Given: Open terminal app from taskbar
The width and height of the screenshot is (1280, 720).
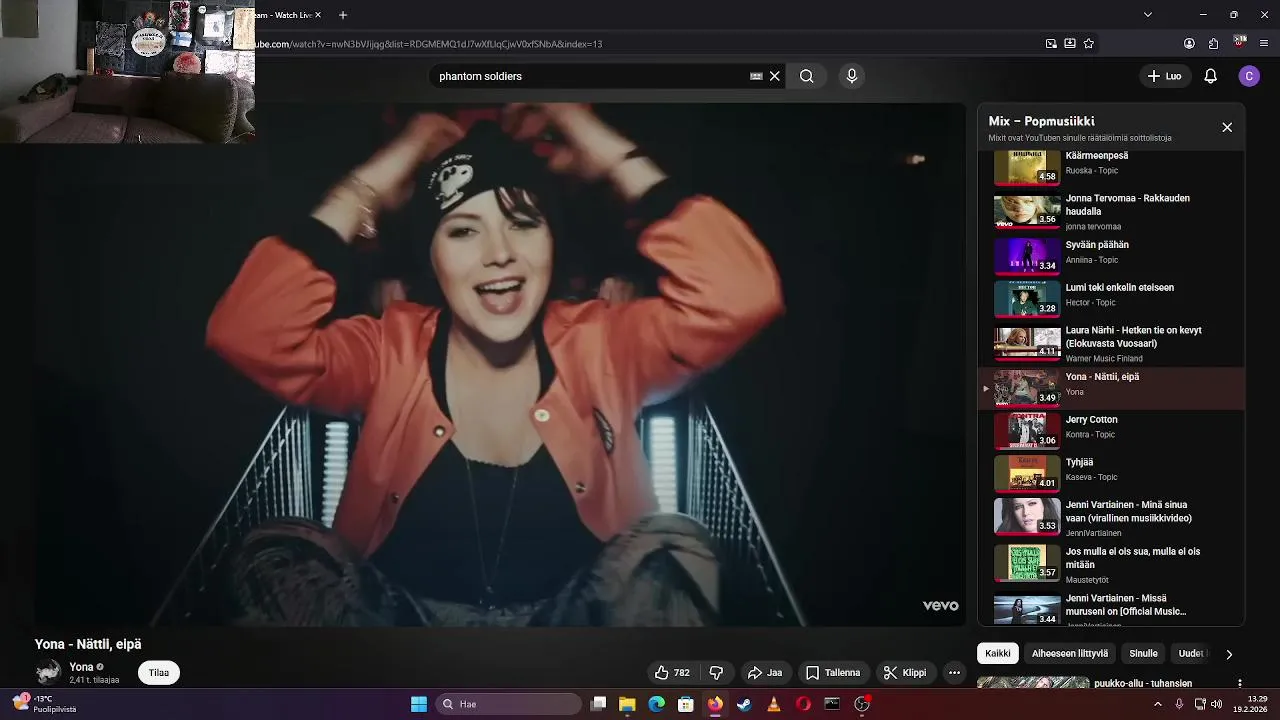Looking at the screenshot, I should [832, 704].
